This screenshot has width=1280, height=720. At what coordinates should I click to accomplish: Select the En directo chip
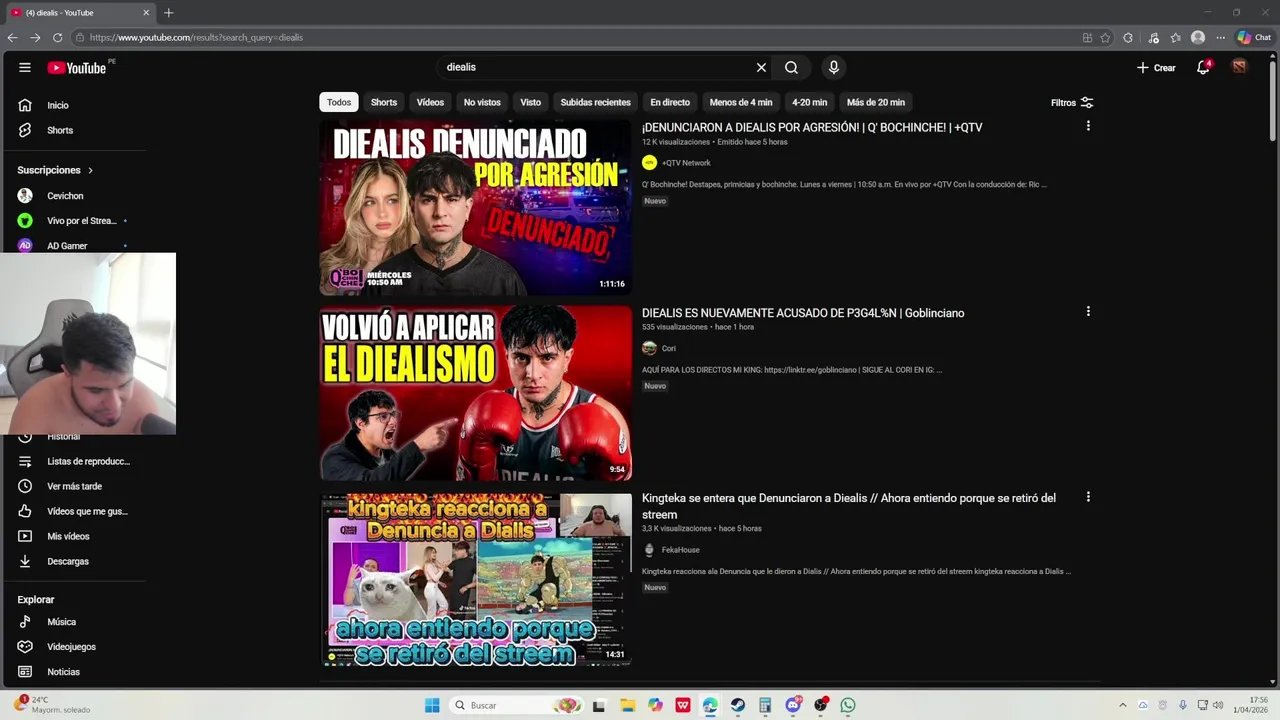point(670,102)
